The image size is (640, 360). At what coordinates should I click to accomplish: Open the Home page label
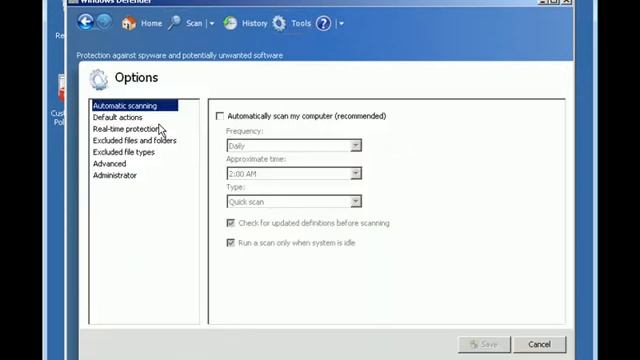151,24
